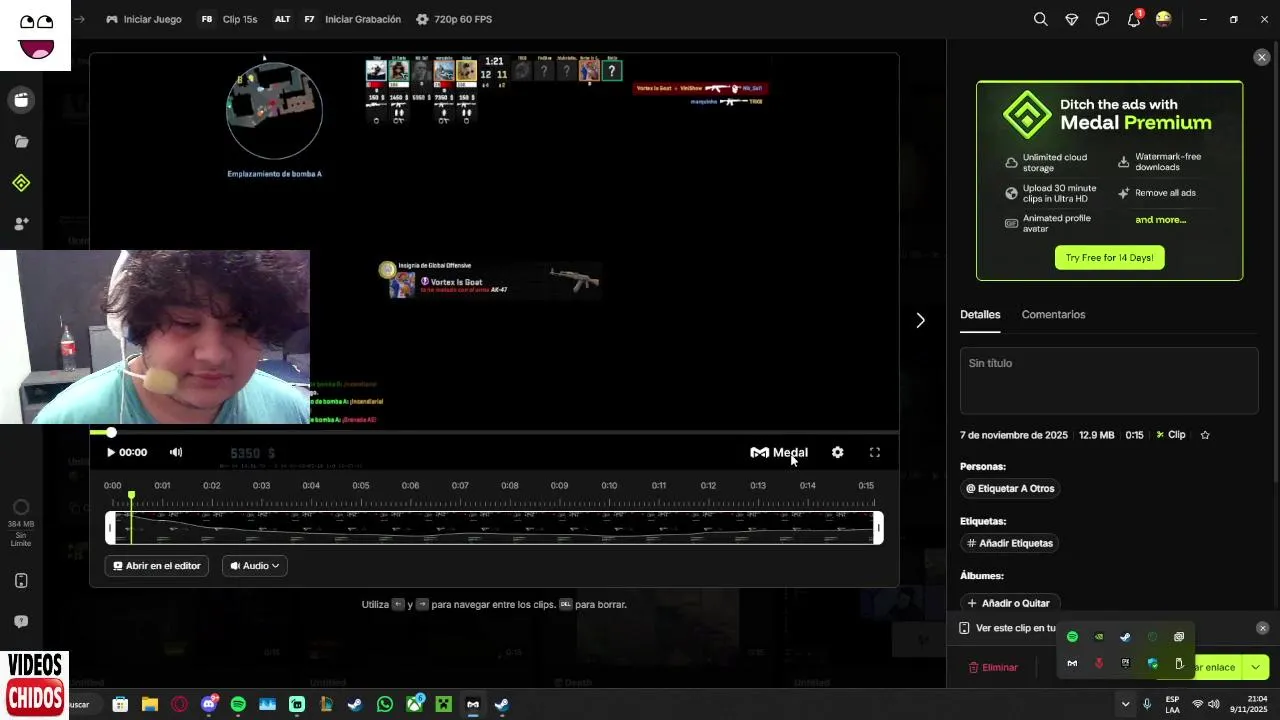Open Xbox app from the taskbar
The width and height of the screenshot is (1280, 720).
(x=414, y=704)
